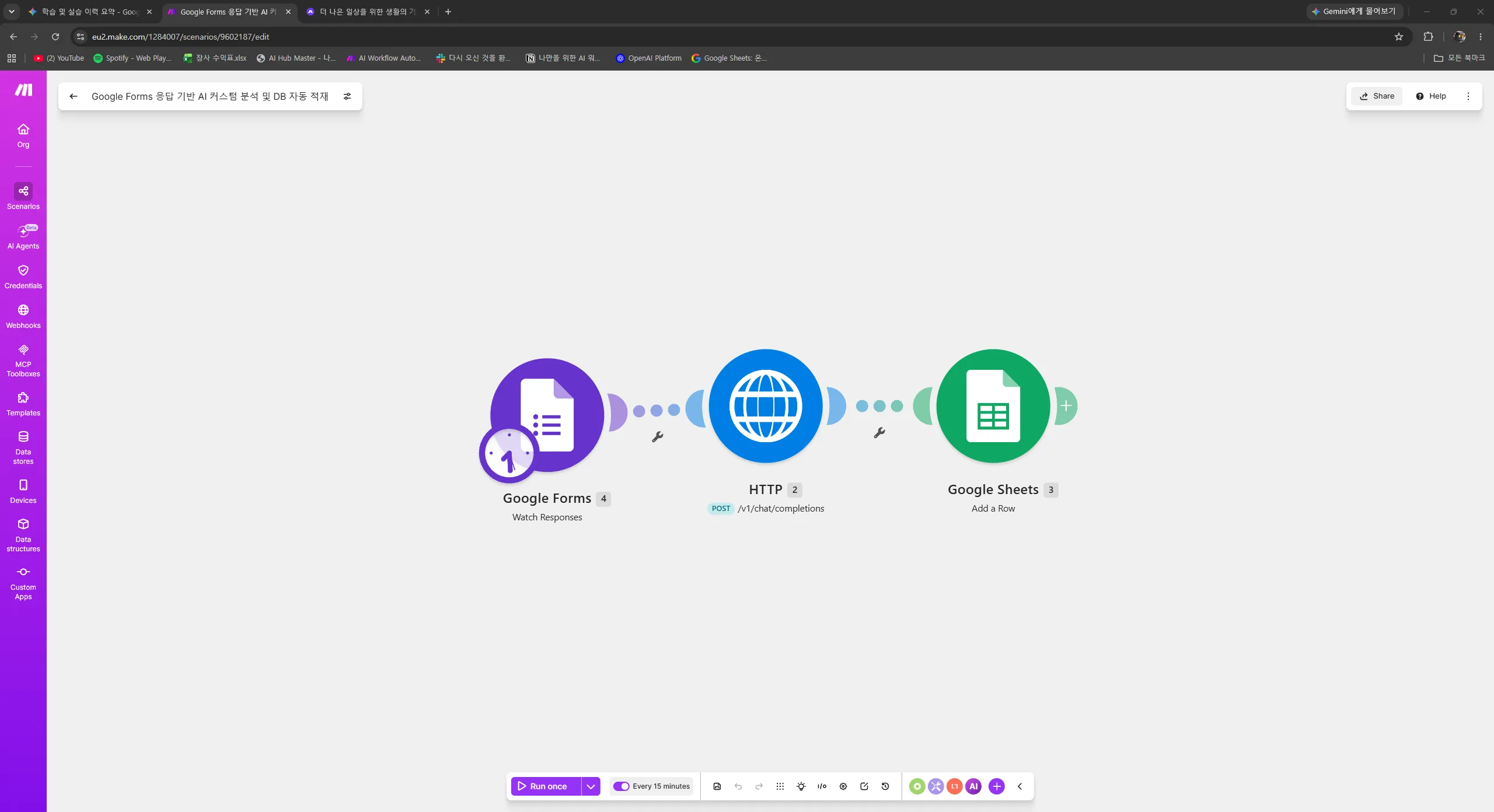The width and height of the screenshot is (1494, 812).
Task: Open the previous versions history icon
Action: point(885,786)
